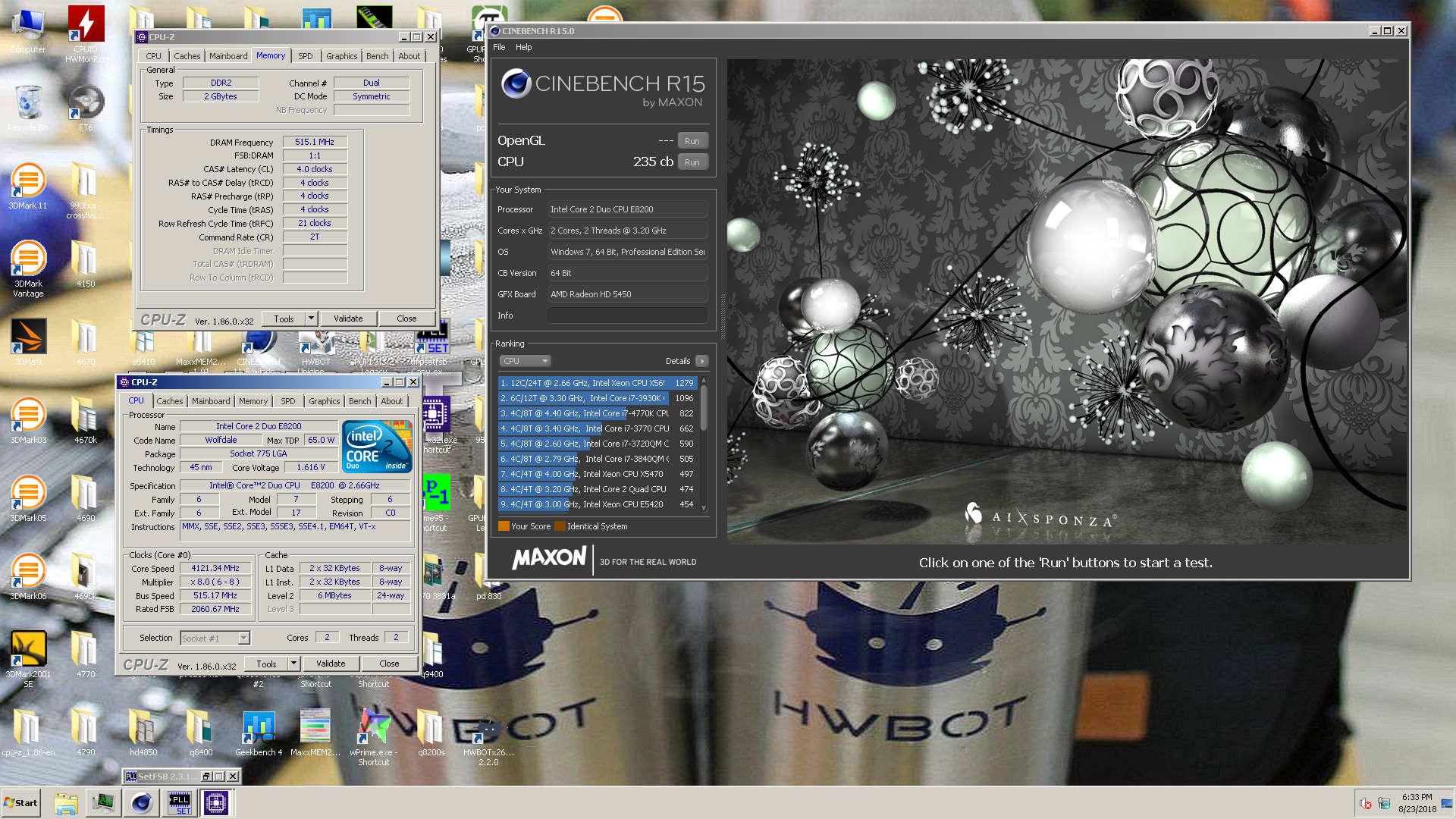Open the Start menu
Viewport: 1456px width, 819px height.
[21, 802]
